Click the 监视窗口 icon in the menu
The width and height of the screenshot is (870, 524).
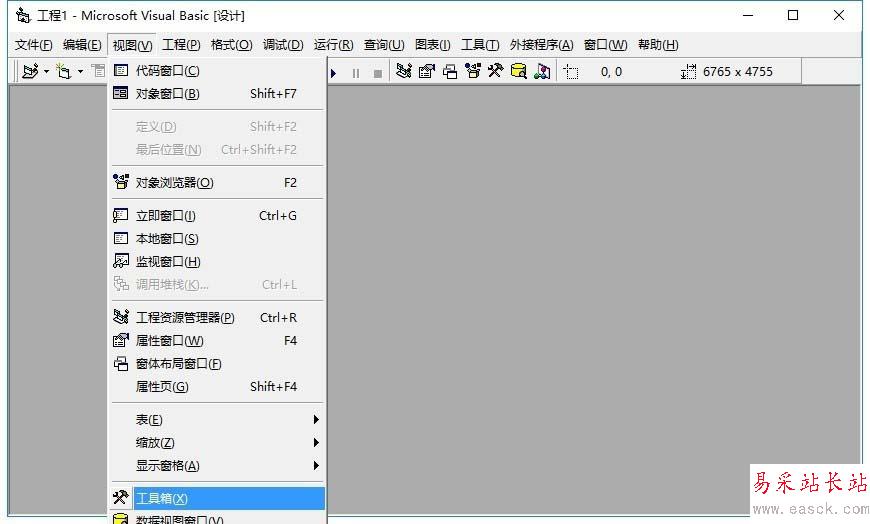click(120, 261)
